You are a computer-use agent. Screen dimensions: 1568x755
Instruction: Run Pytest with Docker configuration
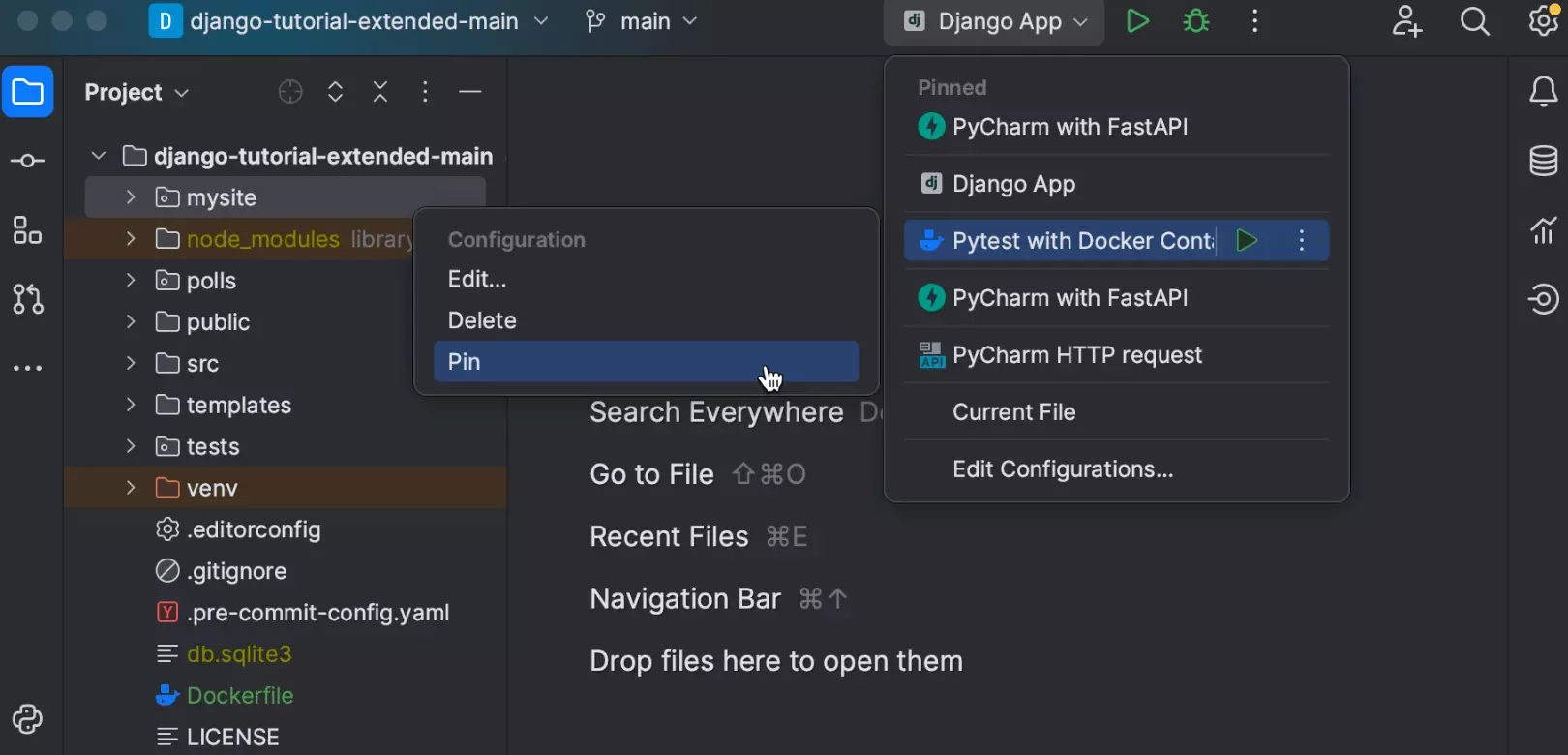pyautogui.click(x=1247, y=241)
